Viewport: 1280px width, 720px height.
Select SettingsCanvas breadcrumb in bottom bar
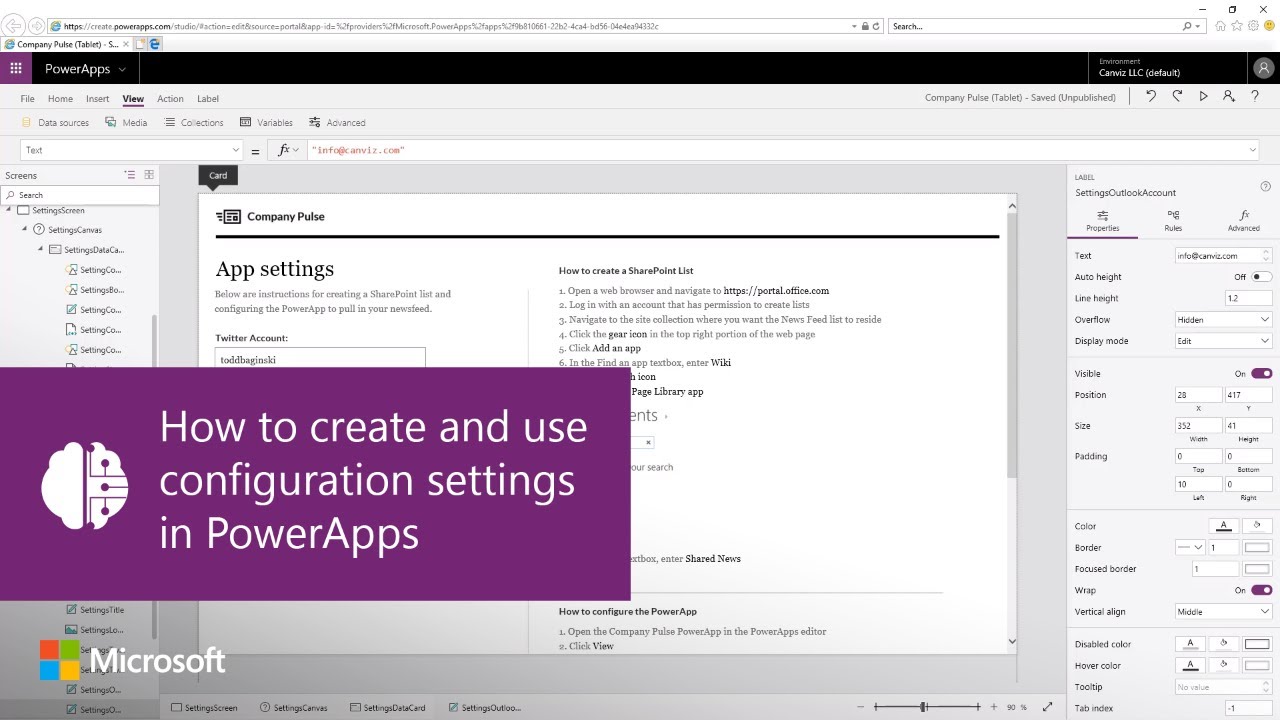tap(293, 708)
